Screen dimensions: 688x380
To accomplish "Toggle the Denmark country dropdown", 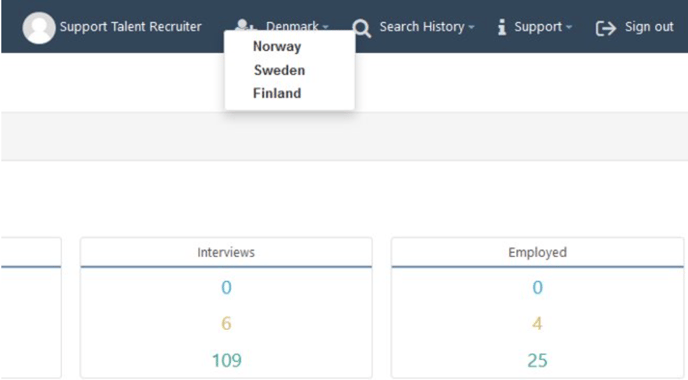I will pyautogui.click(x=297, y=27).
